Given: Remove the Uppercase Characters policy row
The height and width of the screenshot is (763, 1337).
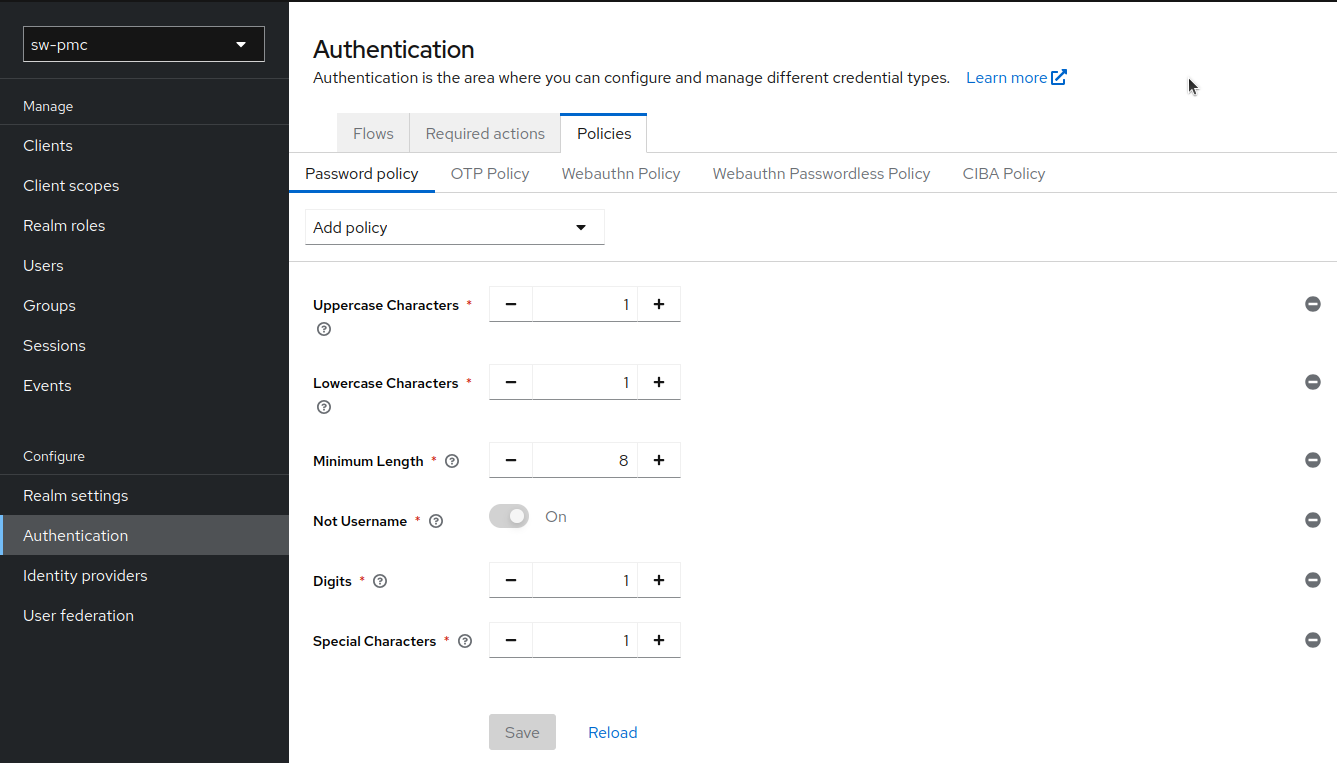Looking at the screenshot, I should click(x=1312, y=304).
